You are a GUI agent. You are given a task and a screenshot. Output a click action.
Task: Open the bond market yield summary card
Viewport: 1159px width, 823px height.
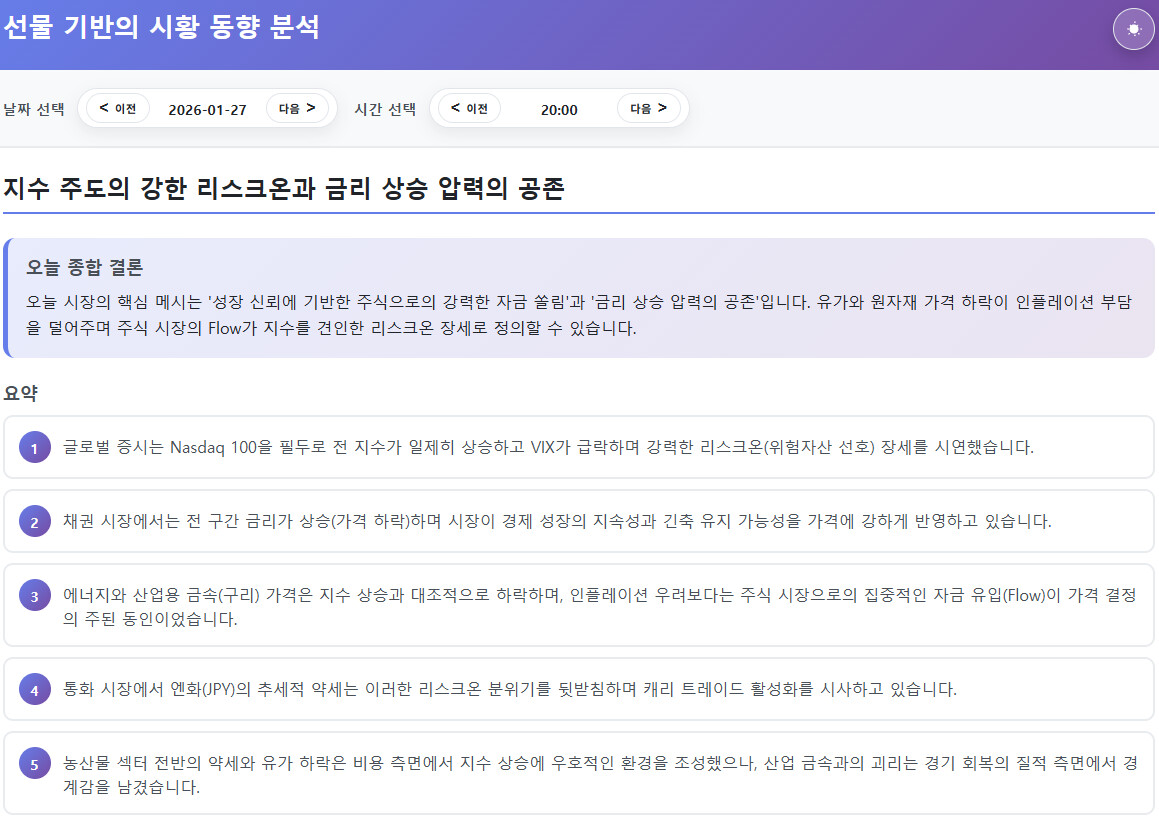click(x=580, y=521)
